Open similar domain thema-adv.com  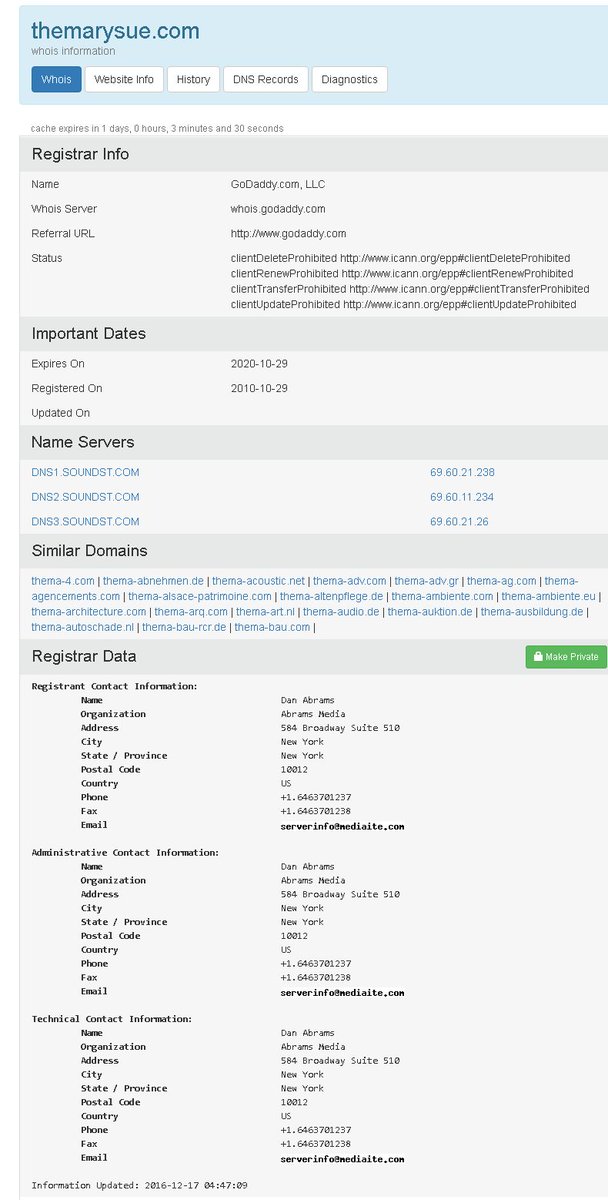[349, 581]
